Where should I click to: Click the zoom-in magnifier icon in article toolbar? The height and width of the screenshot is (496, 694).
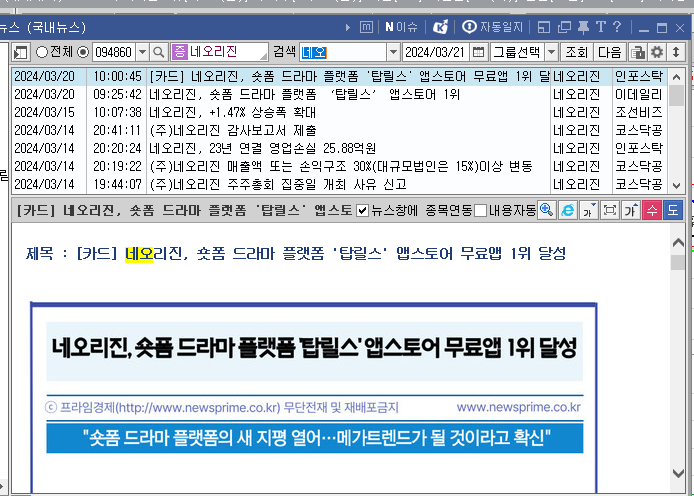click(547, 210)
